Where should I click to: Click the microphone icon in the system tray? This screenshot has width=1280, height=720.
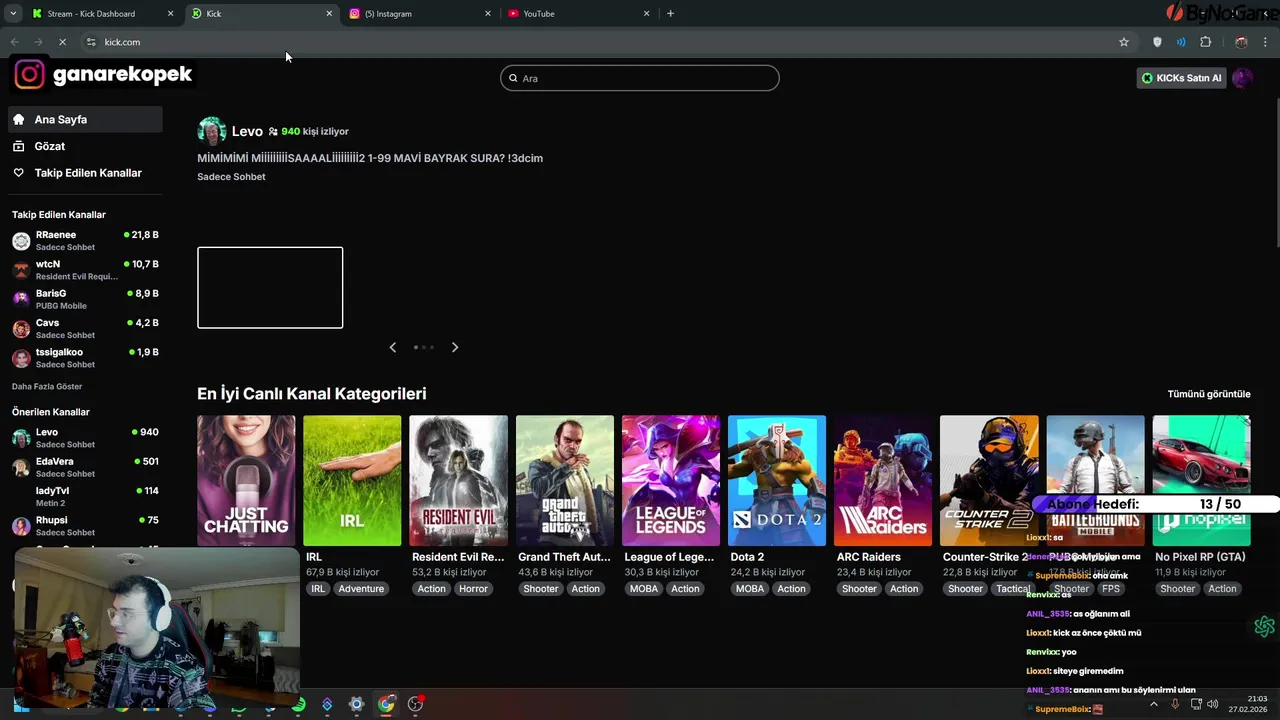pyautogui.click(x=1175, y=704)
